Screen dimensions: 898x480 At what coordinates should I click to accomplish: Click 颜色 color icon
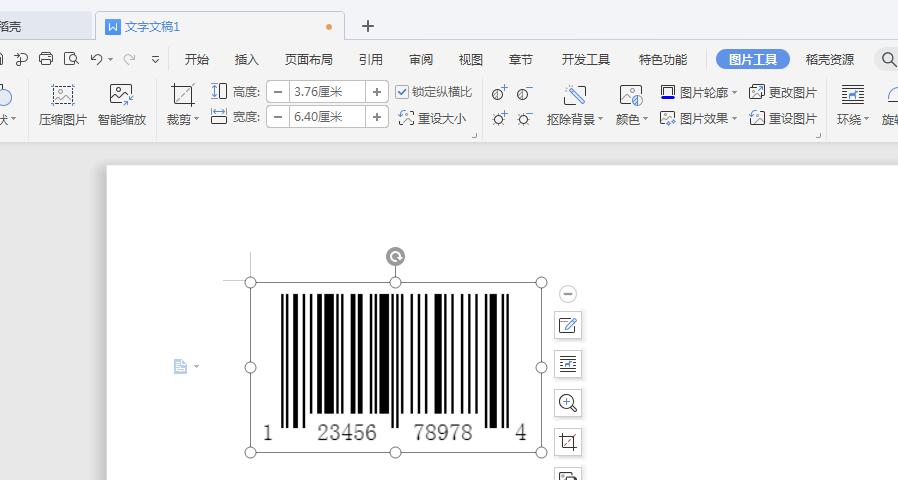click(631, 95)
